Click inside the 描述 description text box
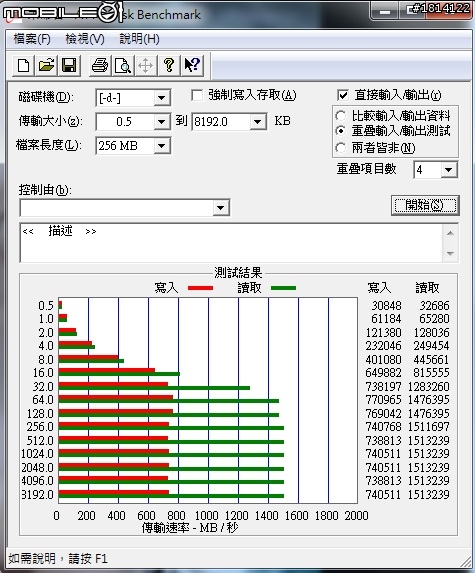Viewport: 475px width, 573px height. 231,243
